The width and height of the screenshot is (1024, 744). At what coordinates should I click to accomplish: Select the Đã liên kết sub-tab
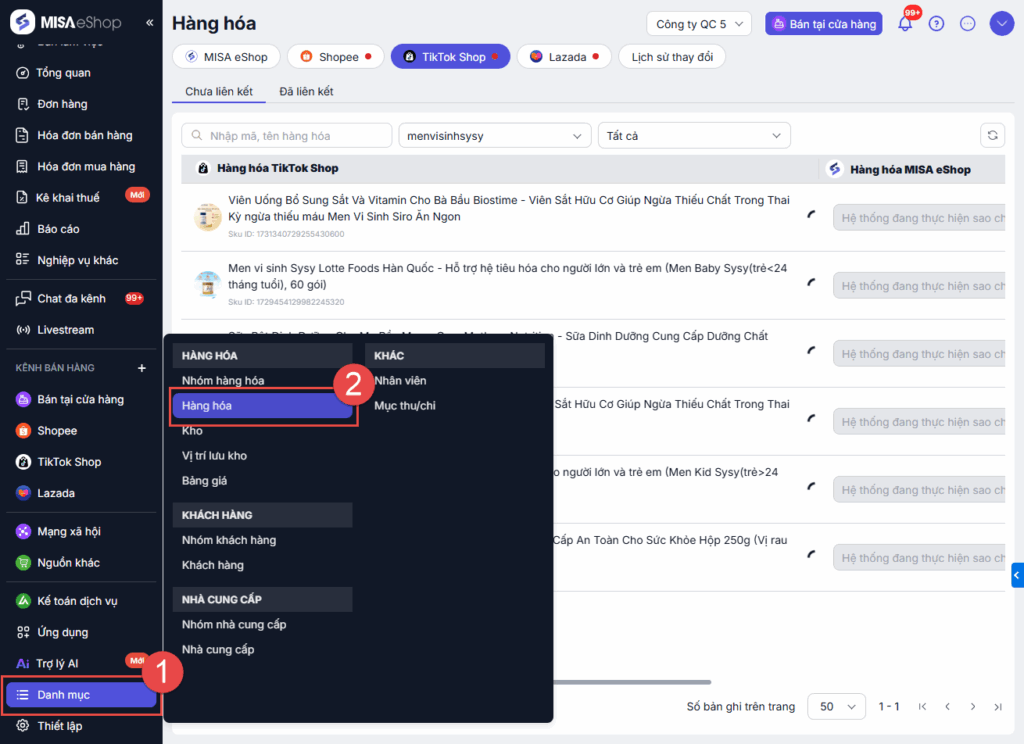coord(306,91)
